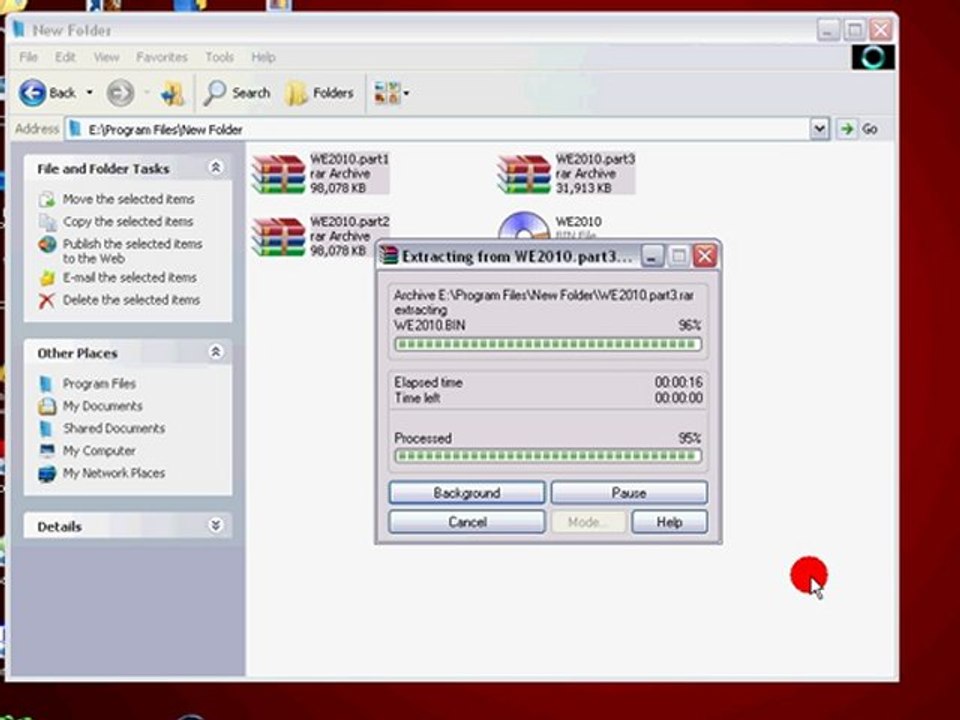
Task: Open the Back history dropdown arrow
Action: click(89, 93)
